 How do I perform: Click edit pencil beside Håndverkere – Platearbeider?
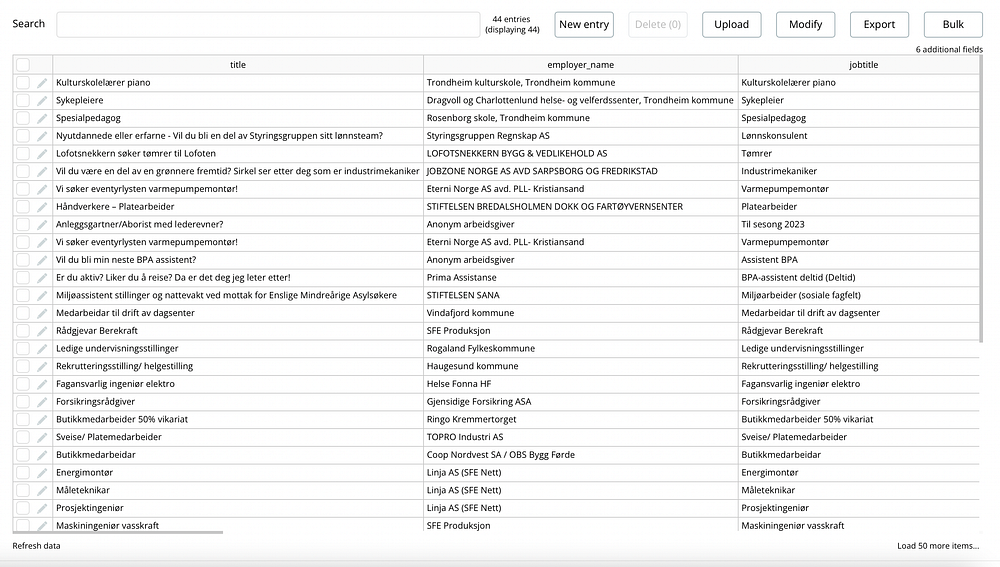tap(42, 206)
